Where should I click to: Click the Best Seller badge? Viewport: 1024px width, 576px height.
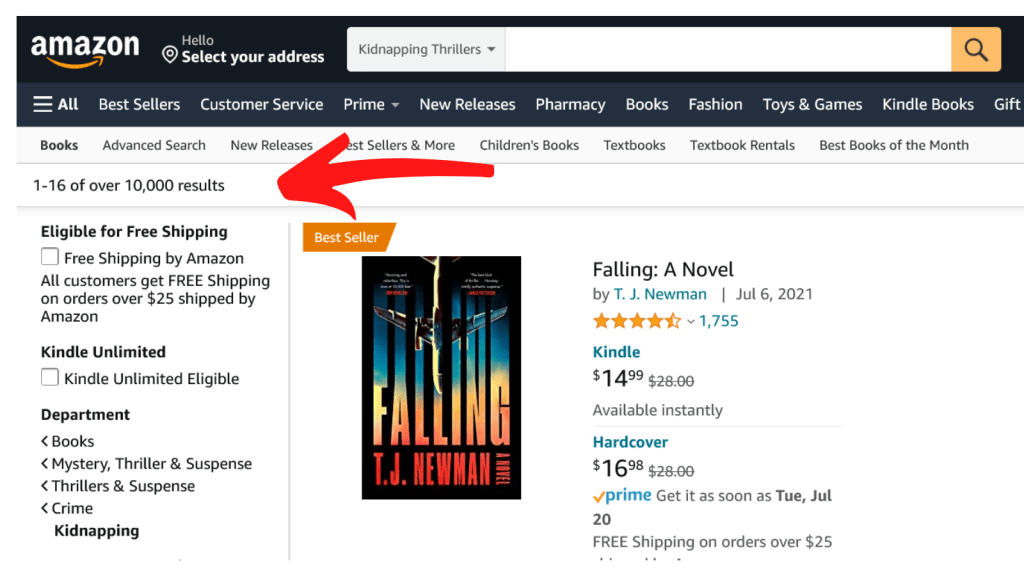pyautogui.click(x=347, y=237)
